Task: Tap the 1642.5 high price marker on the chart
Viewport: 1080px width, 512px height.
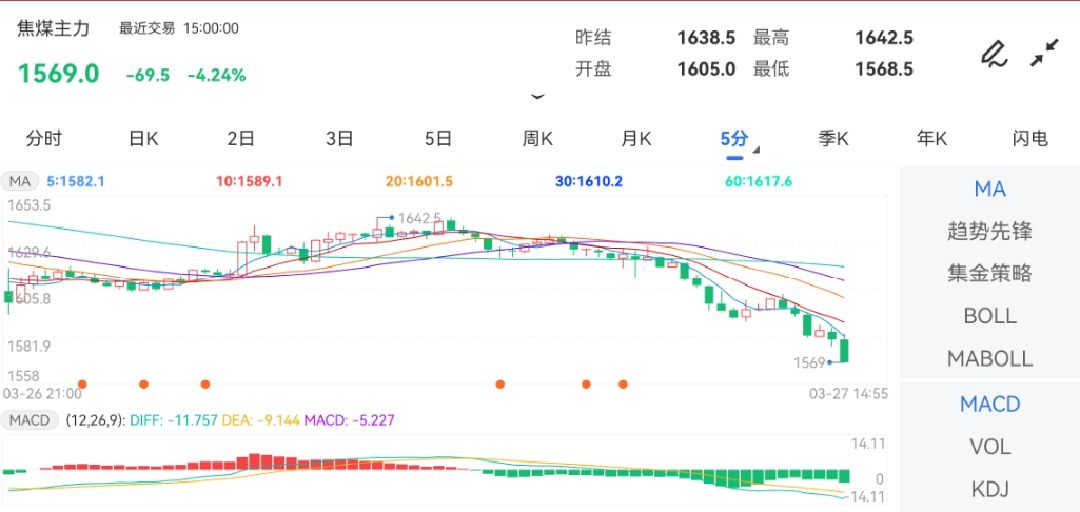Action: pyautogui.click(x=418, y=218)
